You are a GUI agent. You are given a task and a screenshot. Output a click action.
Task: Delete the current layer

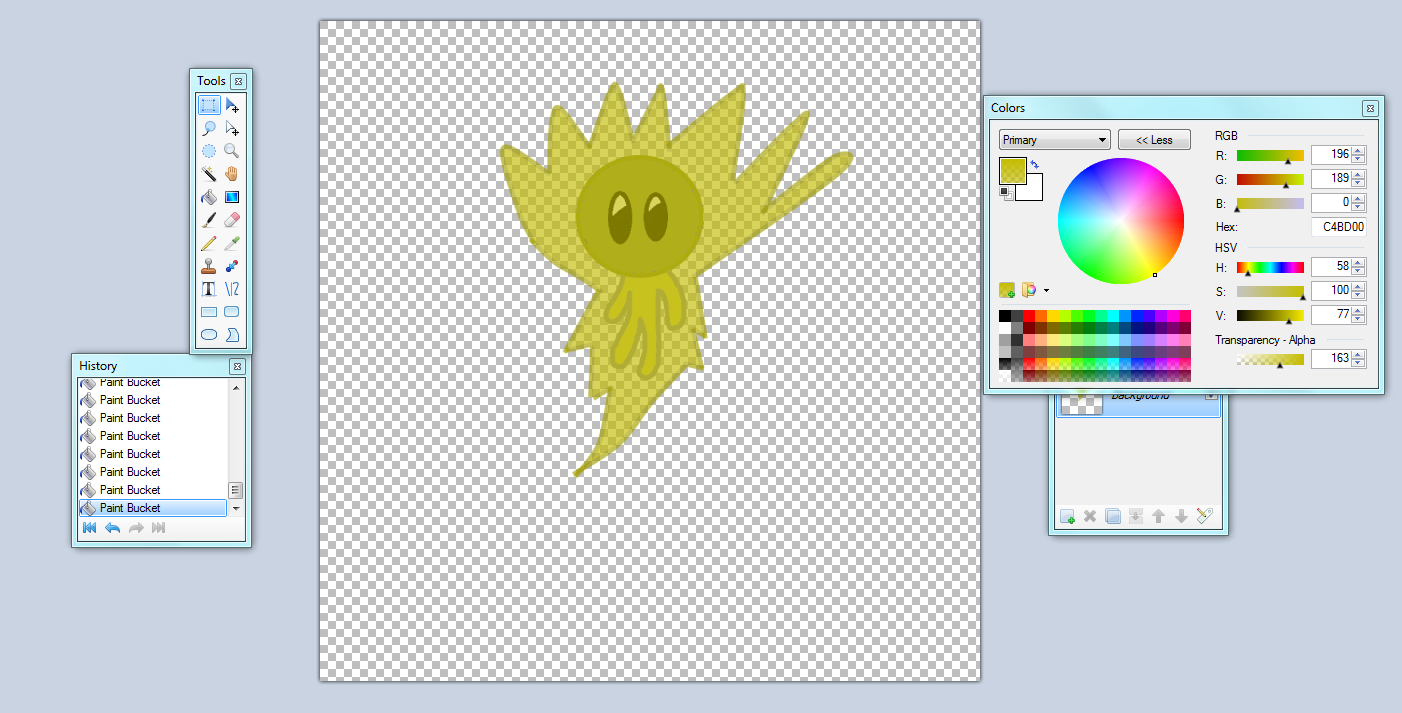tap(1090, 517)
